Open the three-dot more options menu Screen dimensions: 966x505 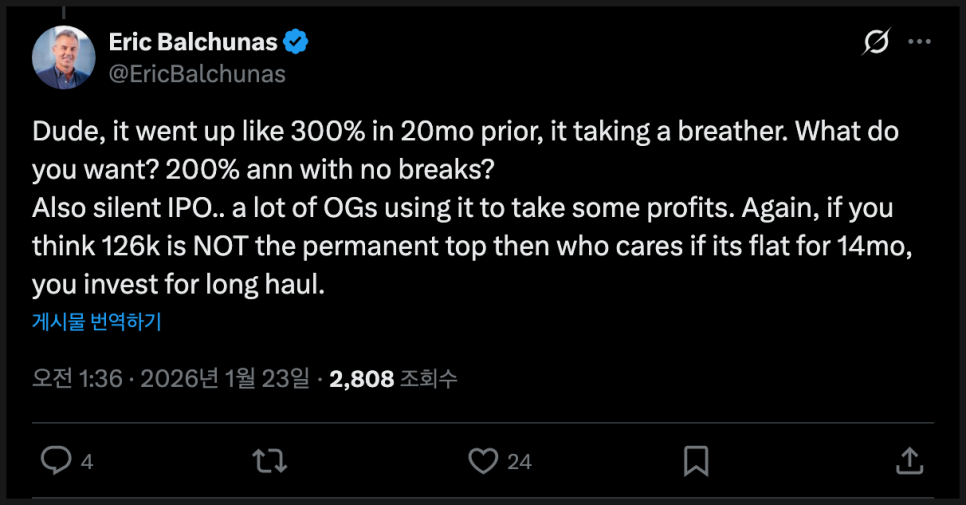(x=920, y=43)
